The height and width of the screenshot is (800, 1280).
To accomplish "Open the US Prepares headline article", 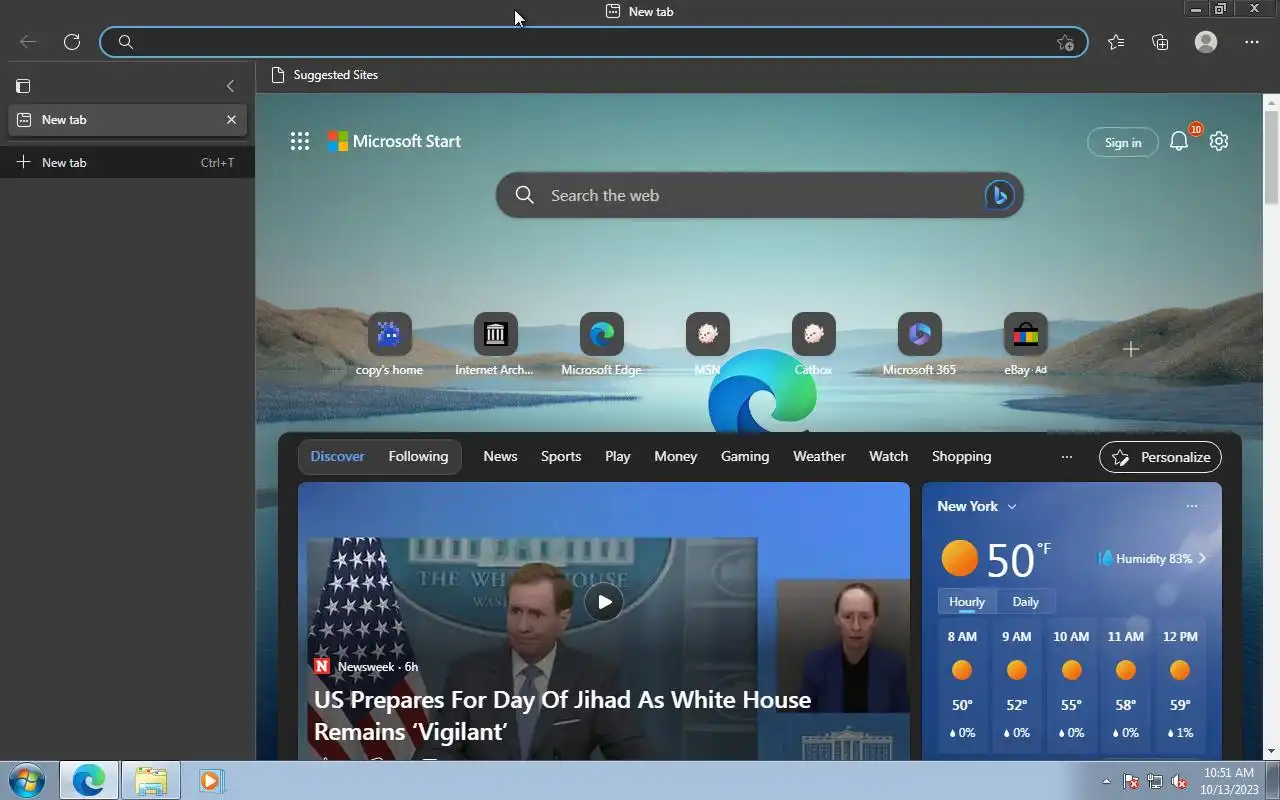I will coord(562,715).
